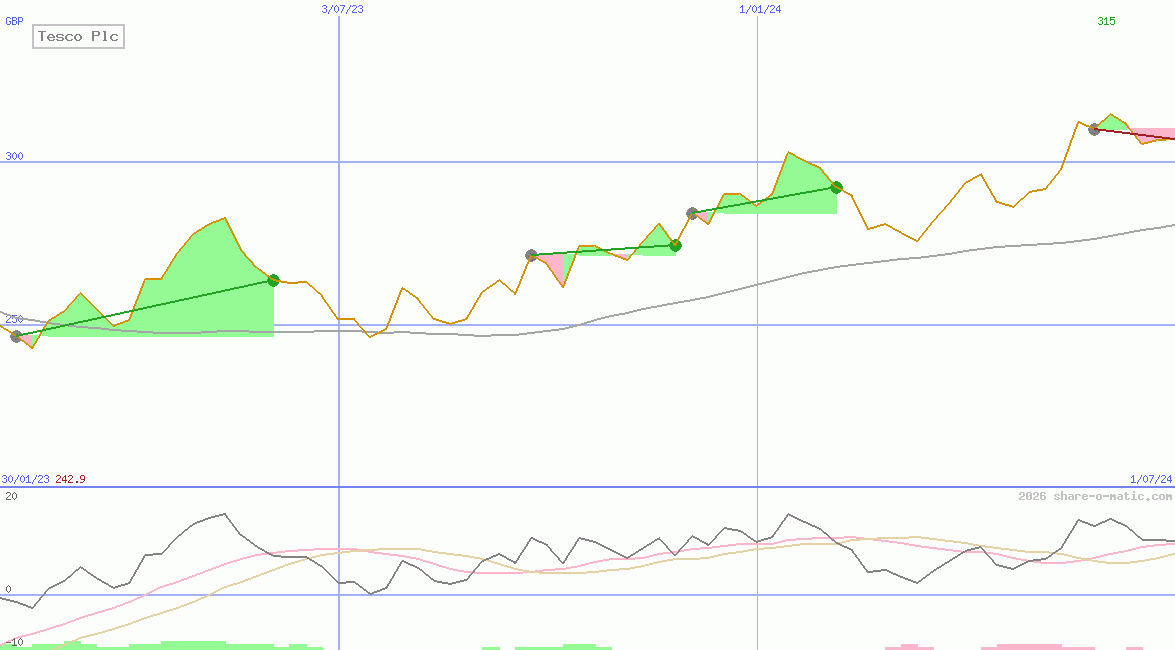This screenshot has height=650, width=1175.
Task: Click the green 315 price value
Action: [x=1106, y=21]
